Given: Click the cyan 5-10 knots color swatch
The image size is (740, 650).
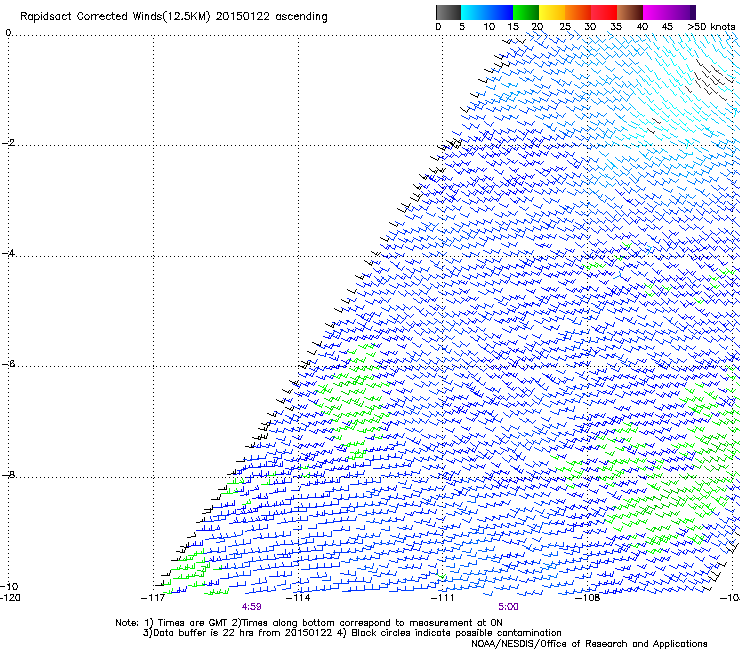Looking at the screenshot, I should (x=474, y=12).
